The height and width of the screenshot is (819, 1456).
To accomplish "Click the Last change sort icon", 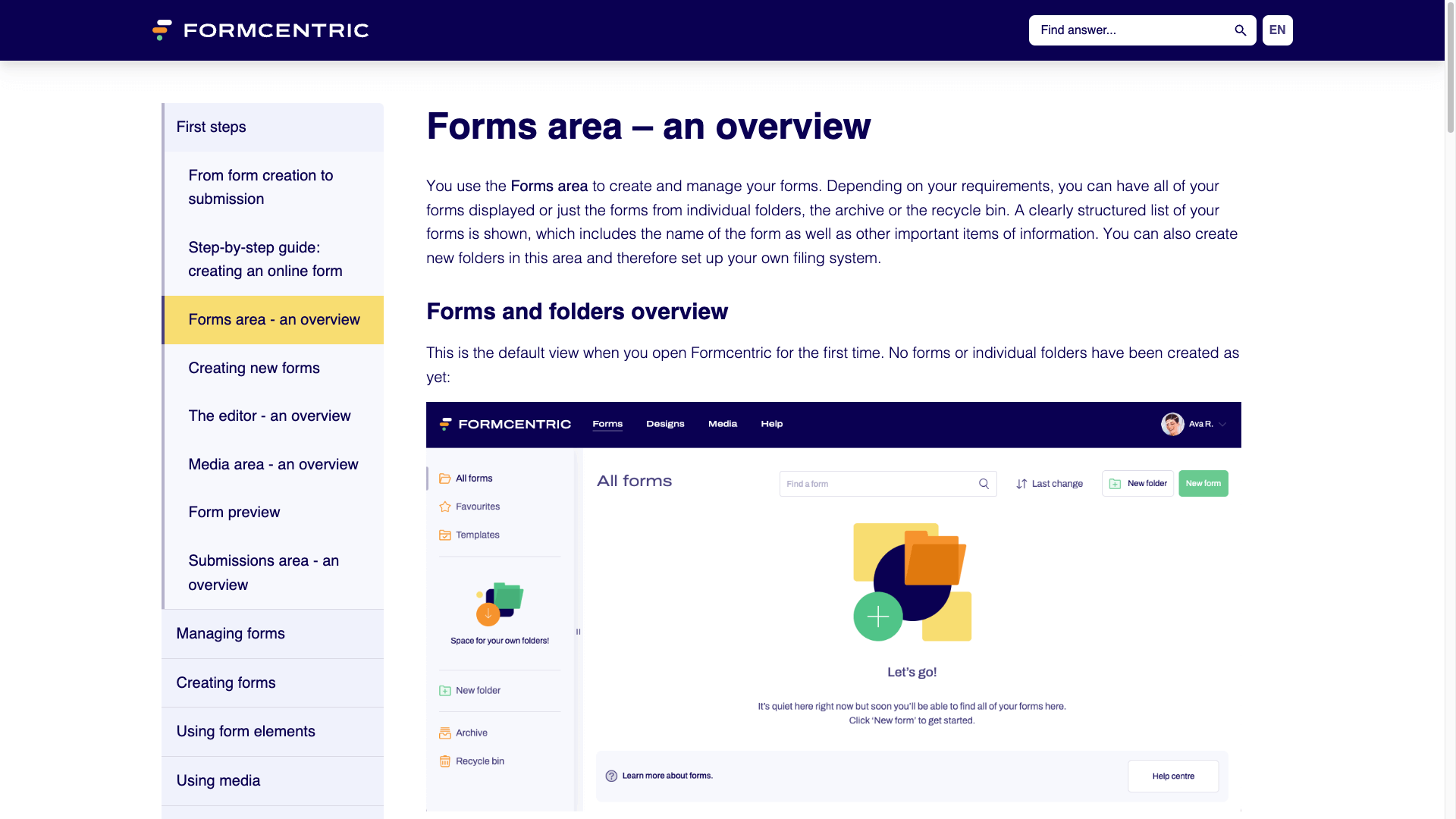I will 1022,483.
